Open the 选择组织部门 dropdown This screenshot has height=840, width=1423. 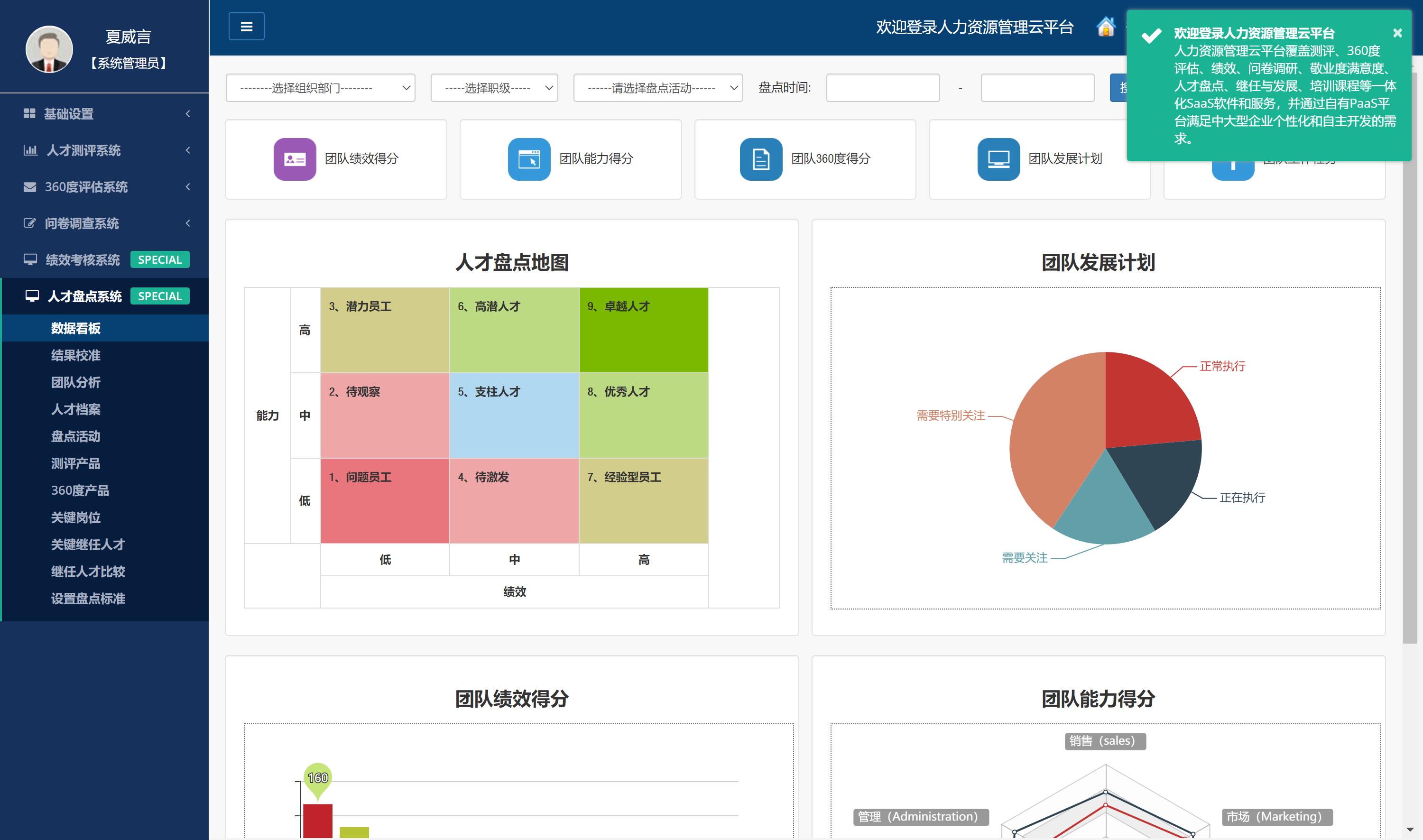tap(320, 88)
